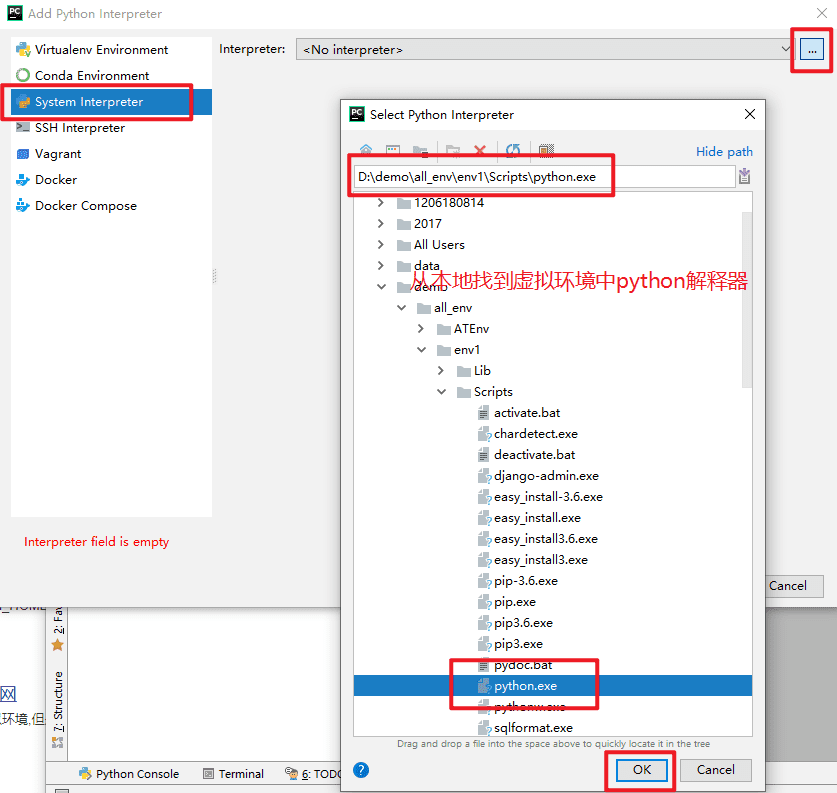Click the Virtualenv Environment icon
837x793 pixels.
[x=23, y=50]
